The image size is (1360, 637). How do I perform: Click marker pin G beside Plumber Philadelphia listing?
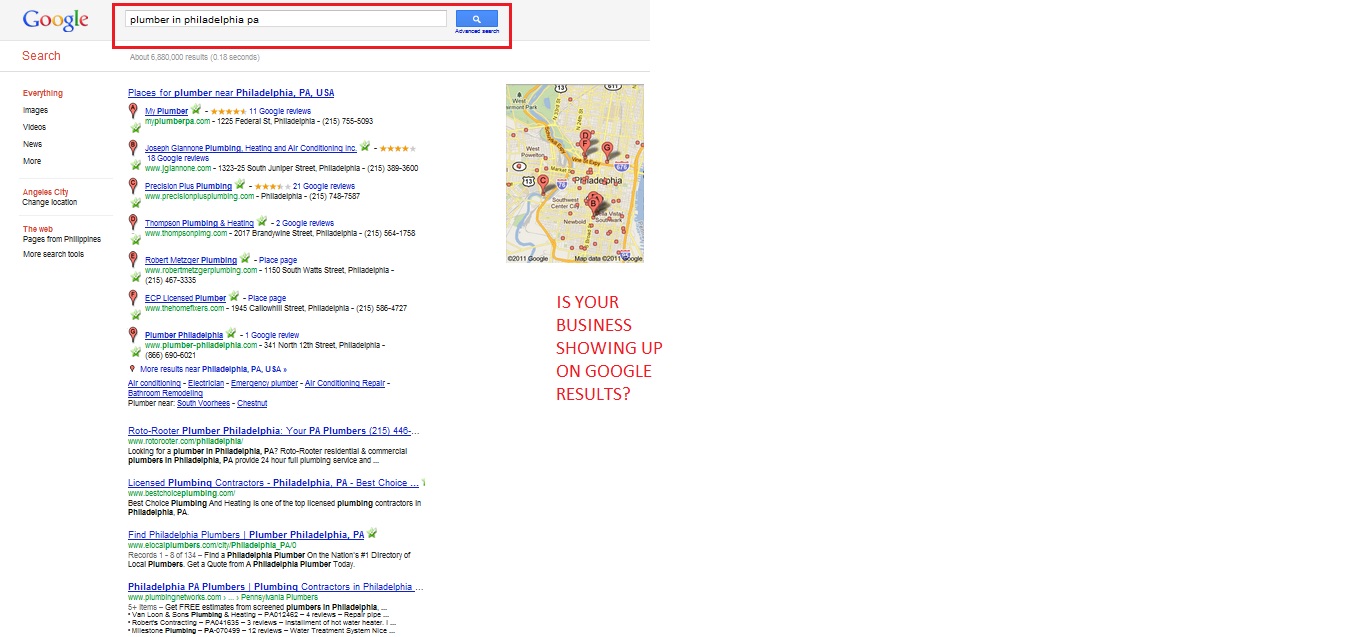pyautogui.click(x=133, y=334)
